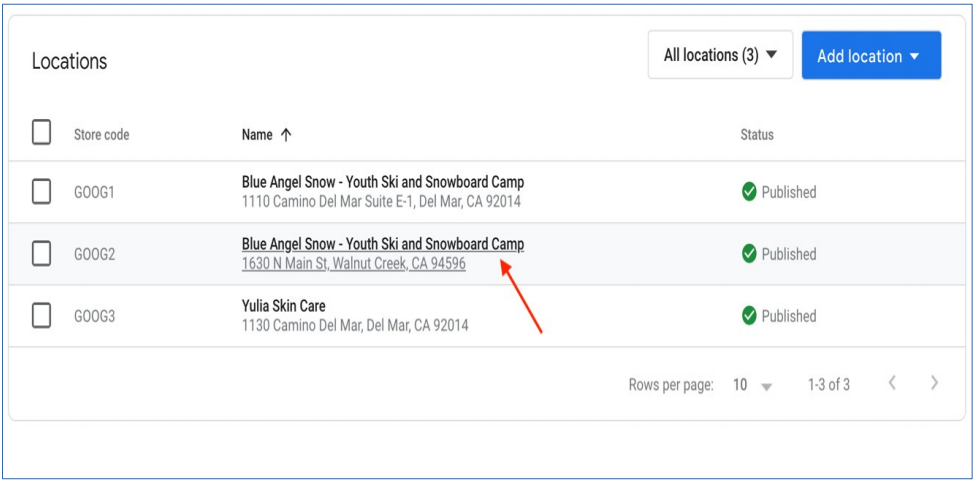Click the green Published checkmark for GOOG2
This screenshot has width=975, height=480.
pos(749,254)
